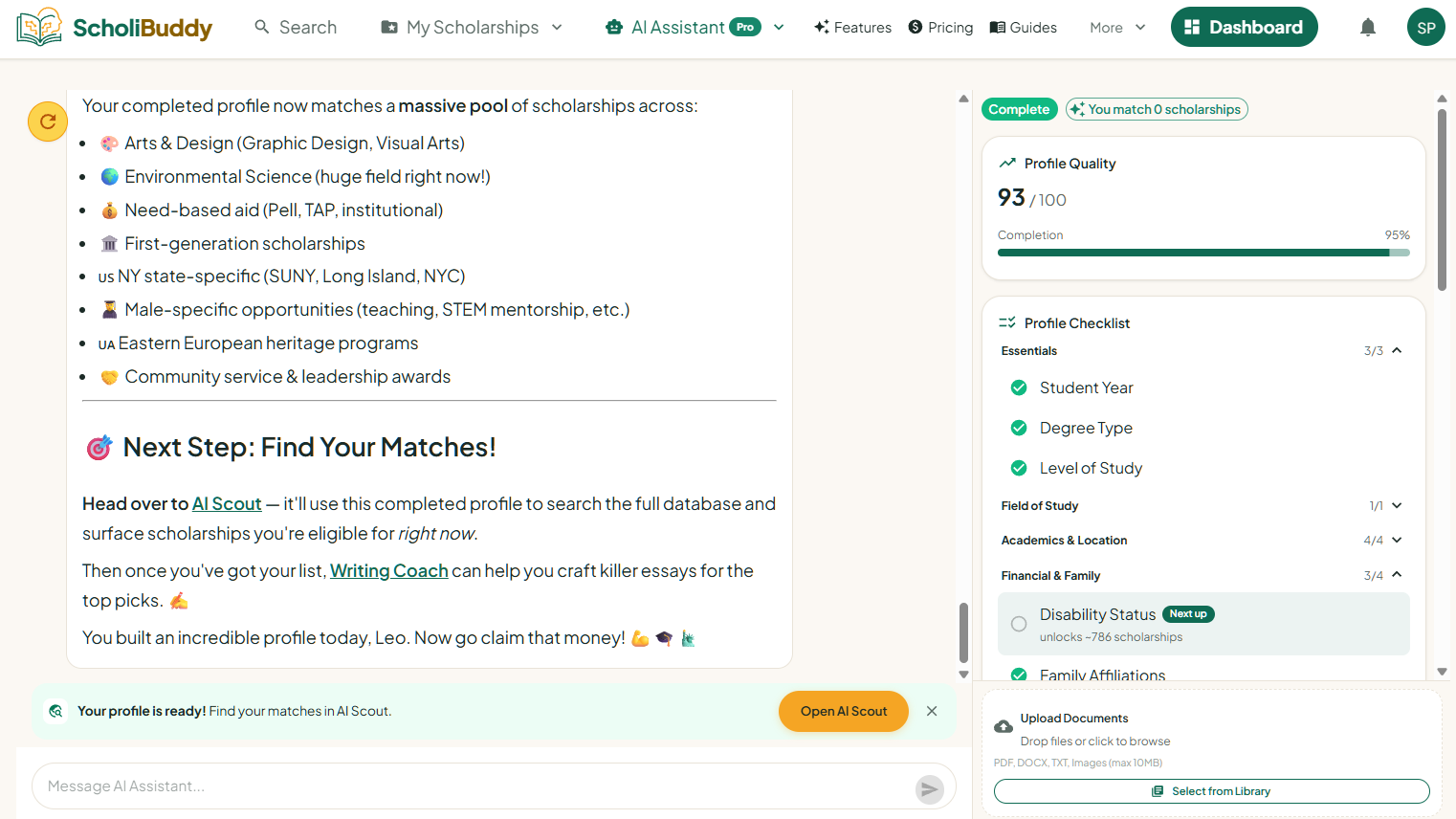Click the graduation cap emoji
This screenshot has height=819, width=1456.
tap(664, 638)
